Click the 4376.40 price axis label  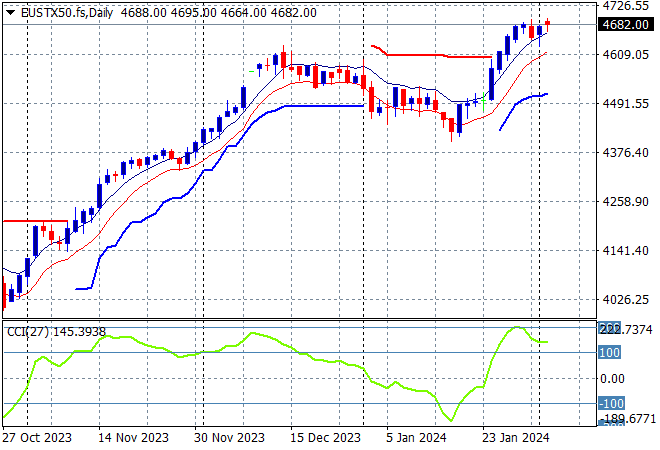click(x=627, y=152)
